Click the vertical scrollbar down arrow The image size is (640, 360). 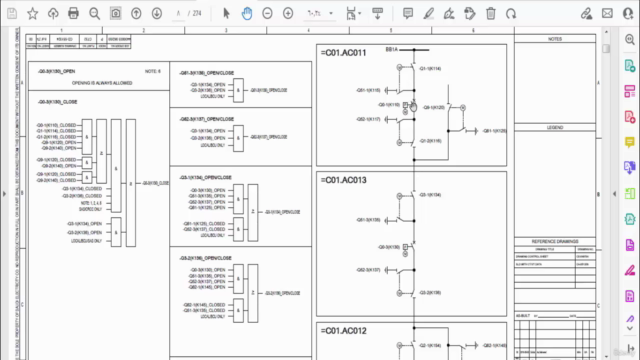click(606, 356)
